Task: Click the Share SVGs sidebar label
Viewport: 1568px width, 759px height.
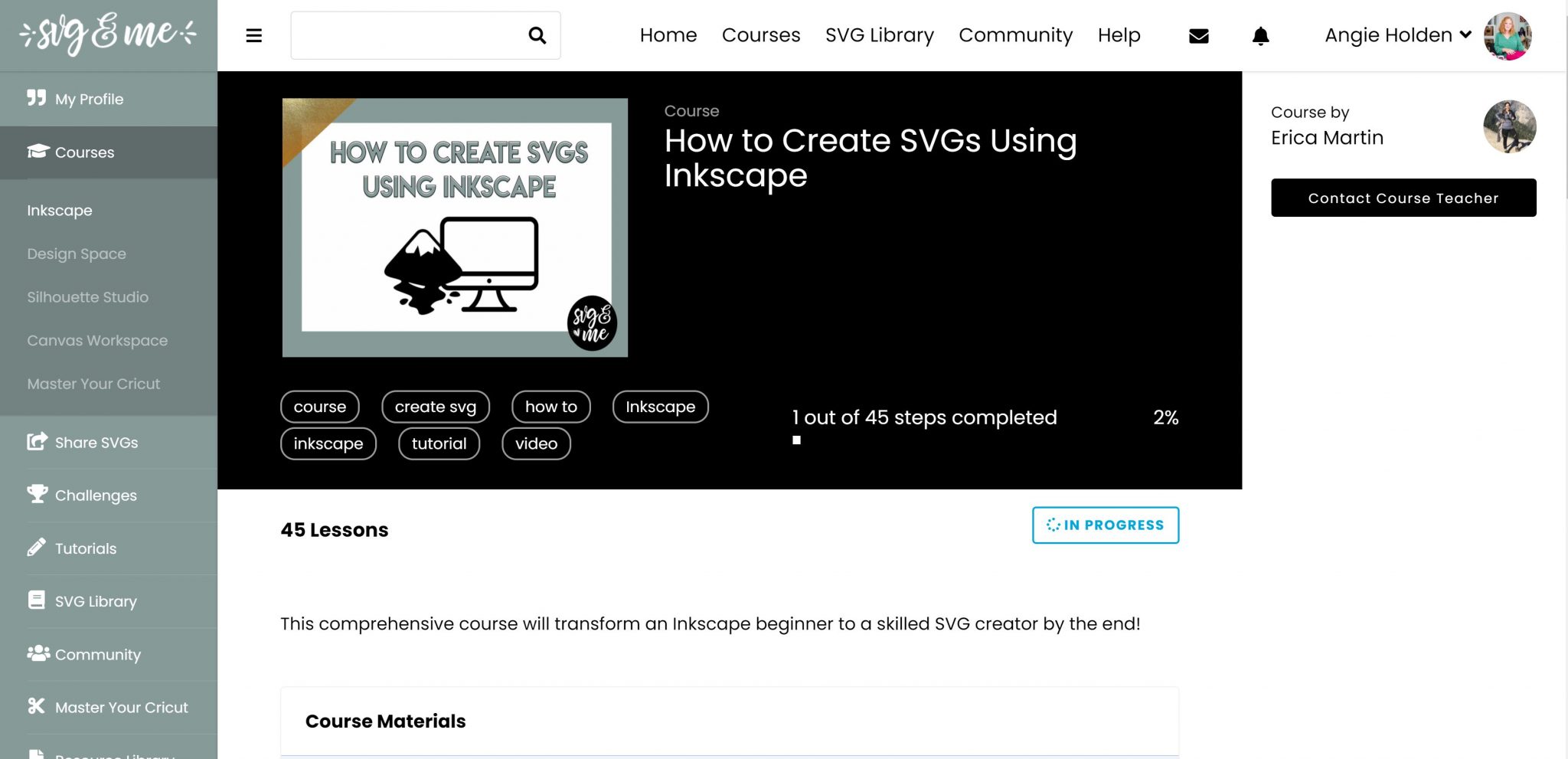Action: pyautogui.click(x=96, y=443)
